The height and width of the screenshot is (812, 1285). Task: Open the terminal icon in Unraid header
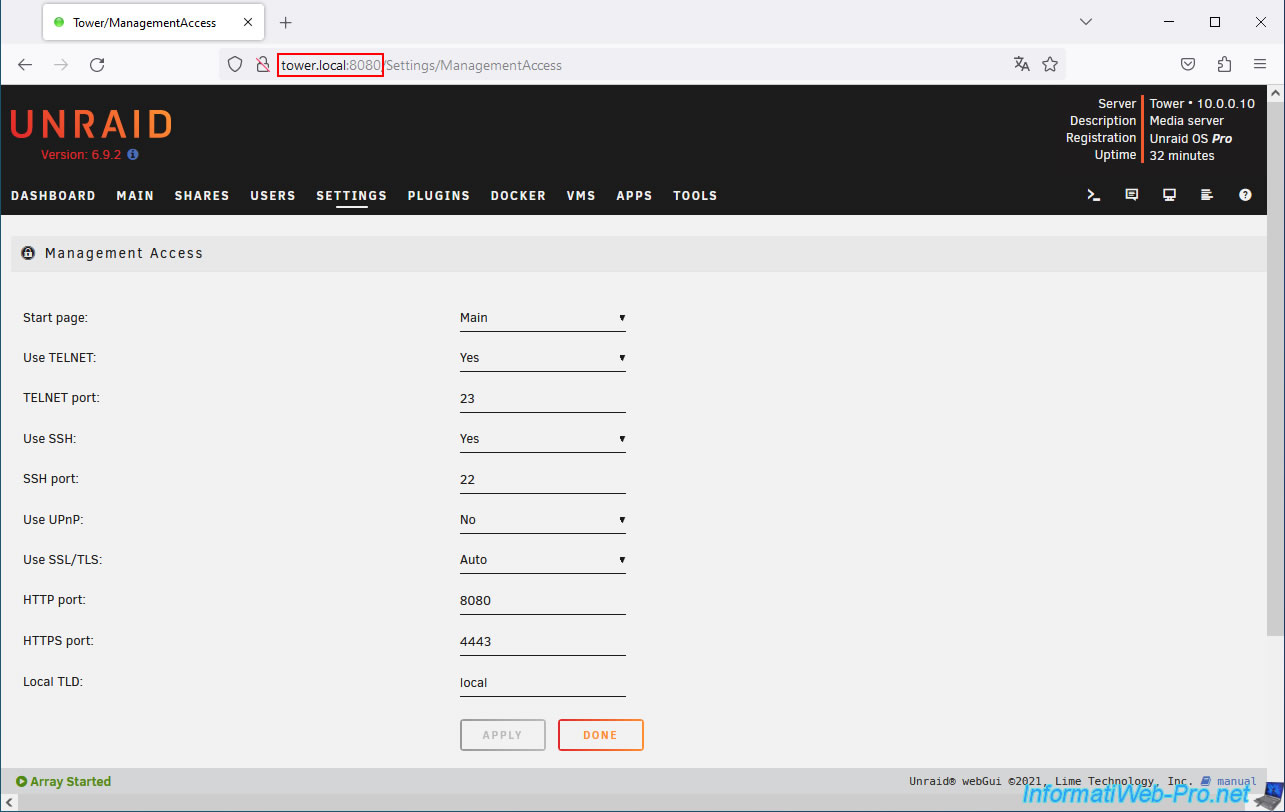coord(1094,195)
